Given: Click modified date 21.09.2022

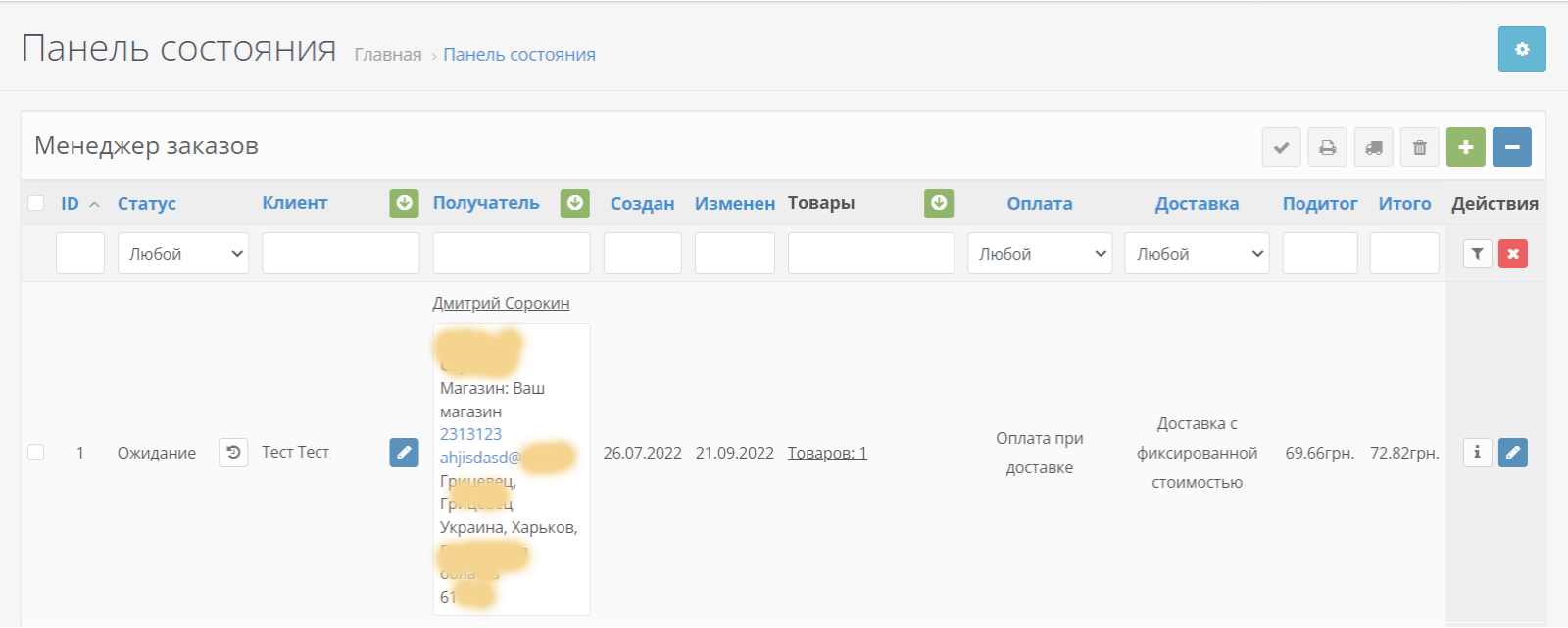Looking at the screenshot, I should [x=735, y=454].
